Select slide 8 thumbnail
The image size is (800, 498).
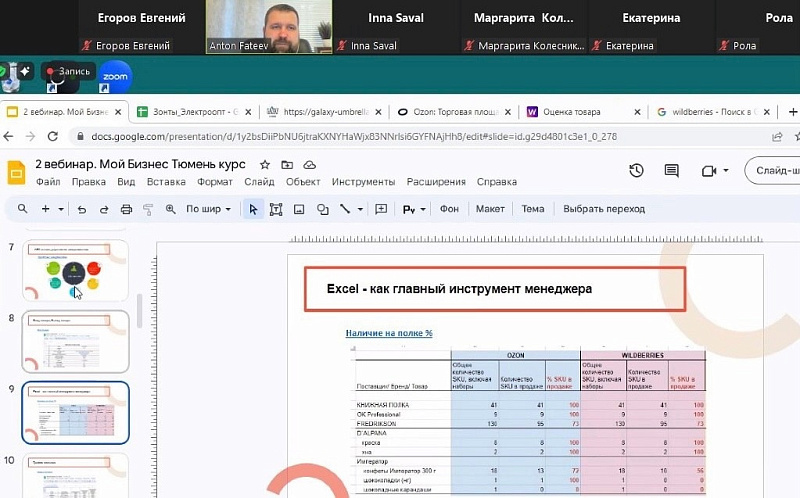coord(76,341)
